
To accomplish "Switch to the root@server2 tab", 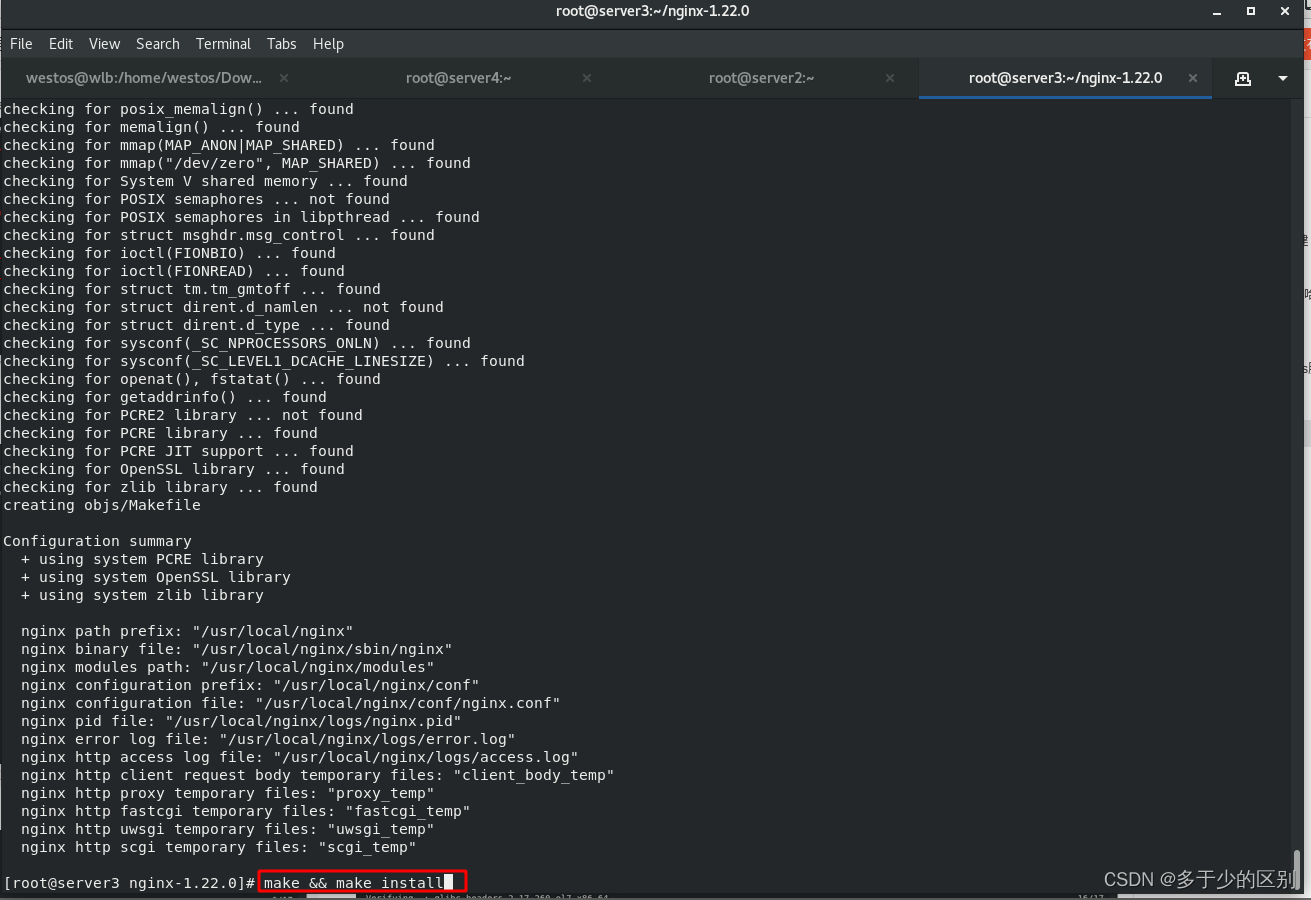I will coord(761,78).
